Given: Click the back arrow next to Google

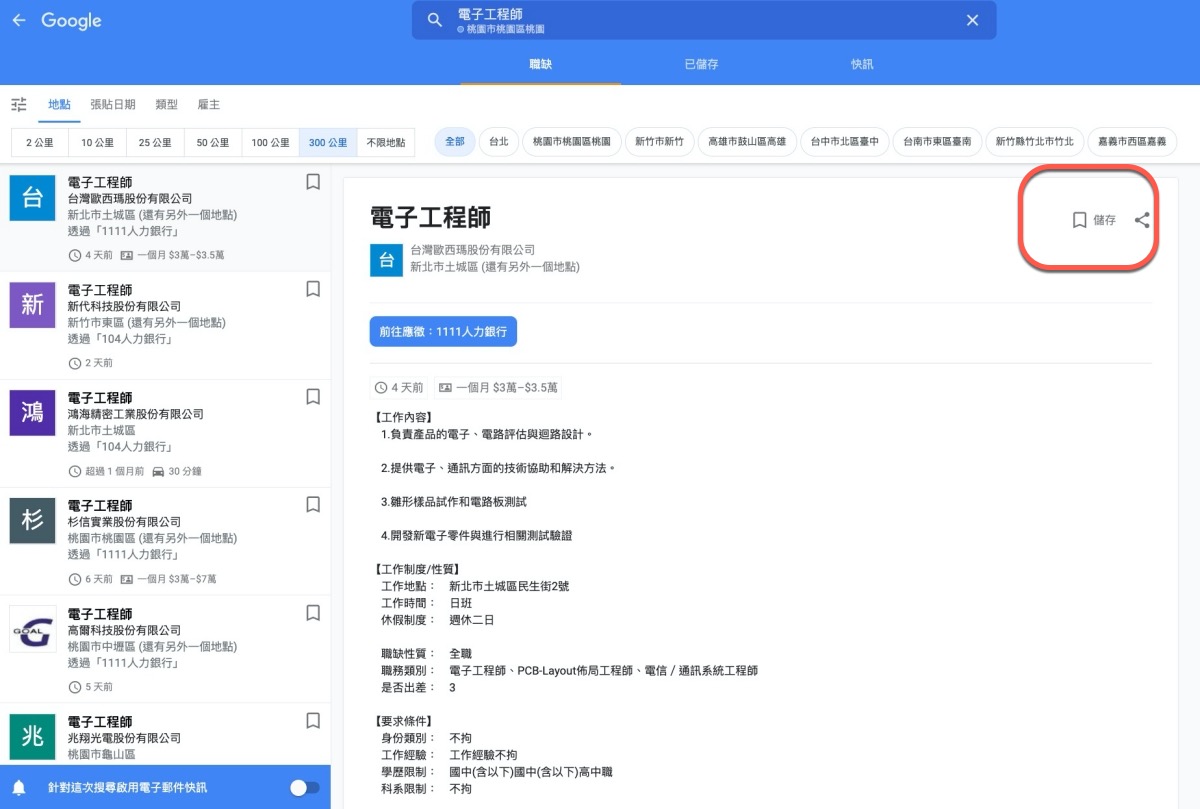Looking at the screenshot, I should click(19, 20).
